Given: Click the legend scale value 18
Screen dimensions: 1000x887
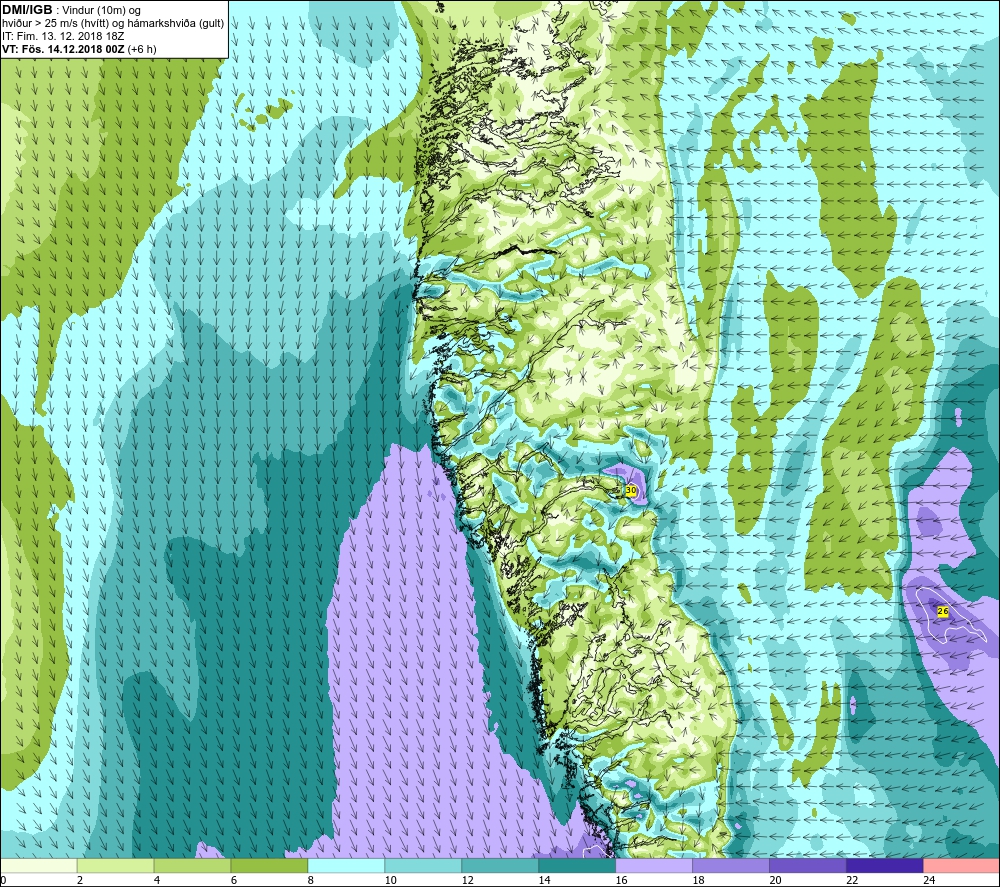Looking at the screenshot, I should (698, 880).
